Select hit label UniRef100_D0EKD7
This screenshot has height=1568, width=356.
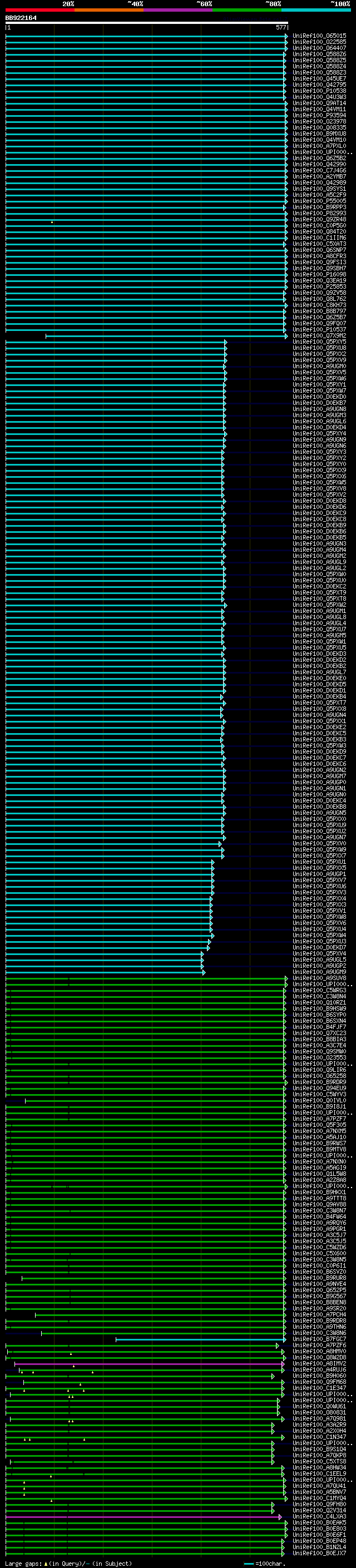319,948
